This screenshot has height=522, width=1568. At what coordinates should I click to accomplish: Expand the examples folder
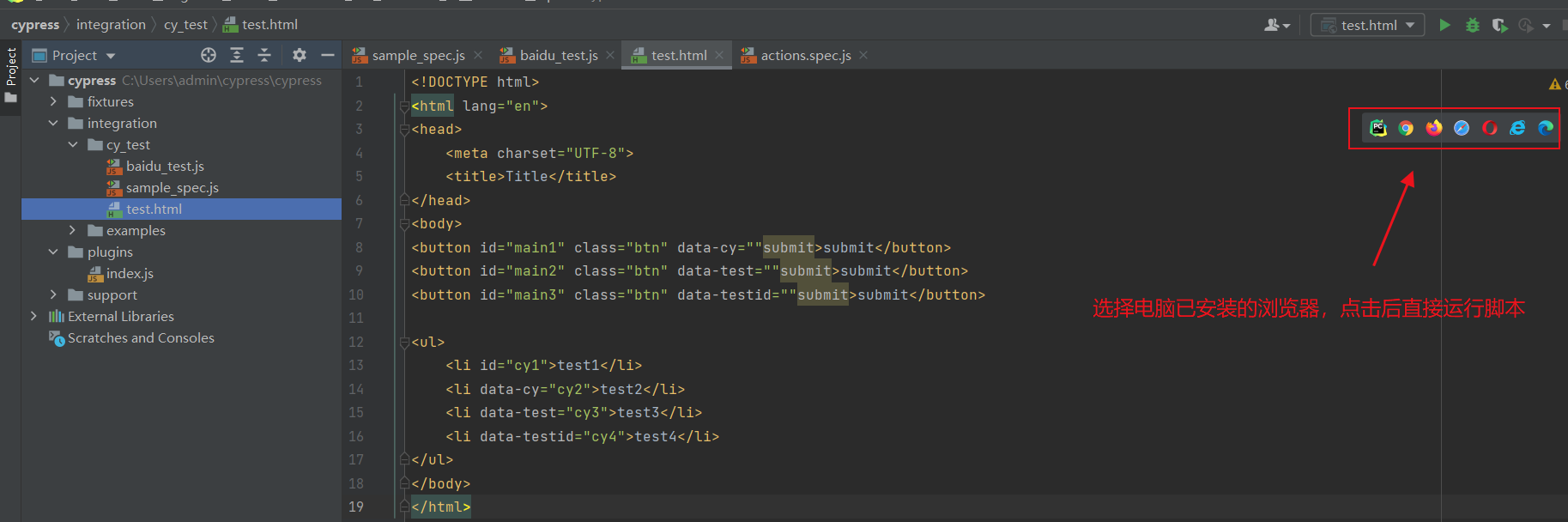(x=73, y=230)
